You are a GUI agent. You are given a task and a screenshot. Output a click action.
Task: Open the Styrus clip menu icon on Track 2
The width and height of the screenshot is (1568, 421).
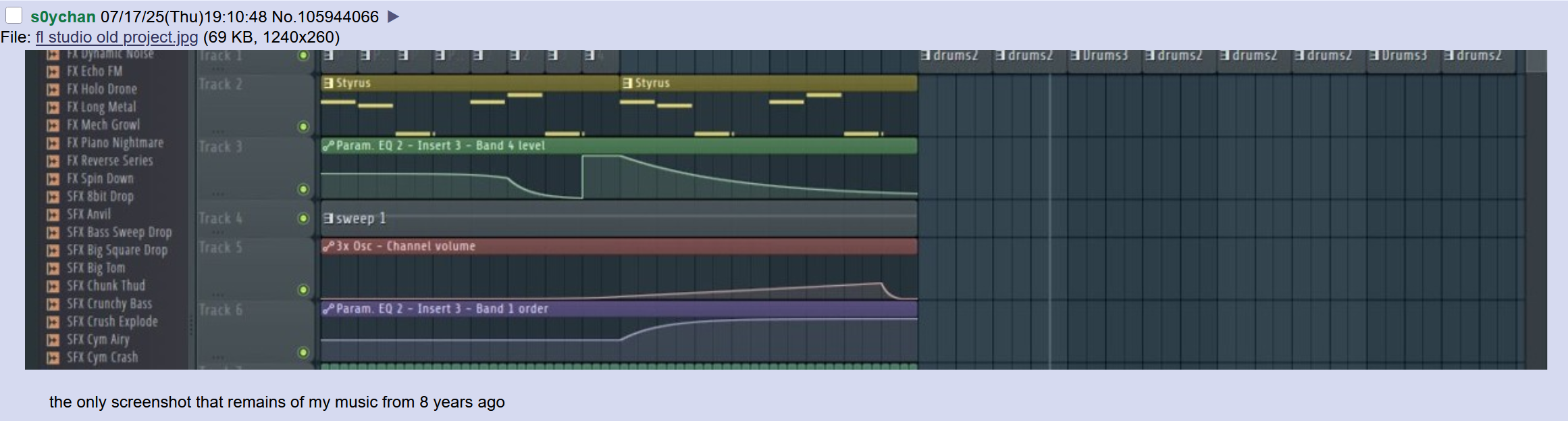tap(328, 83)
